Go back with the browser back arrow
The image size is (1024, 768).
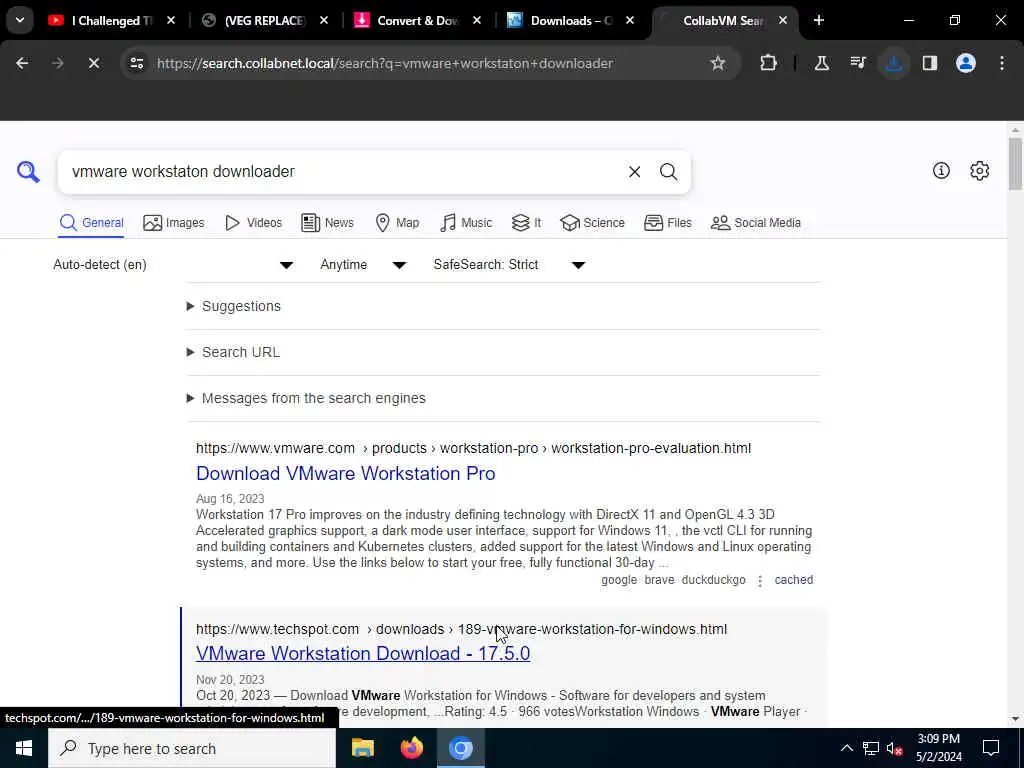(x=22, y=63)
